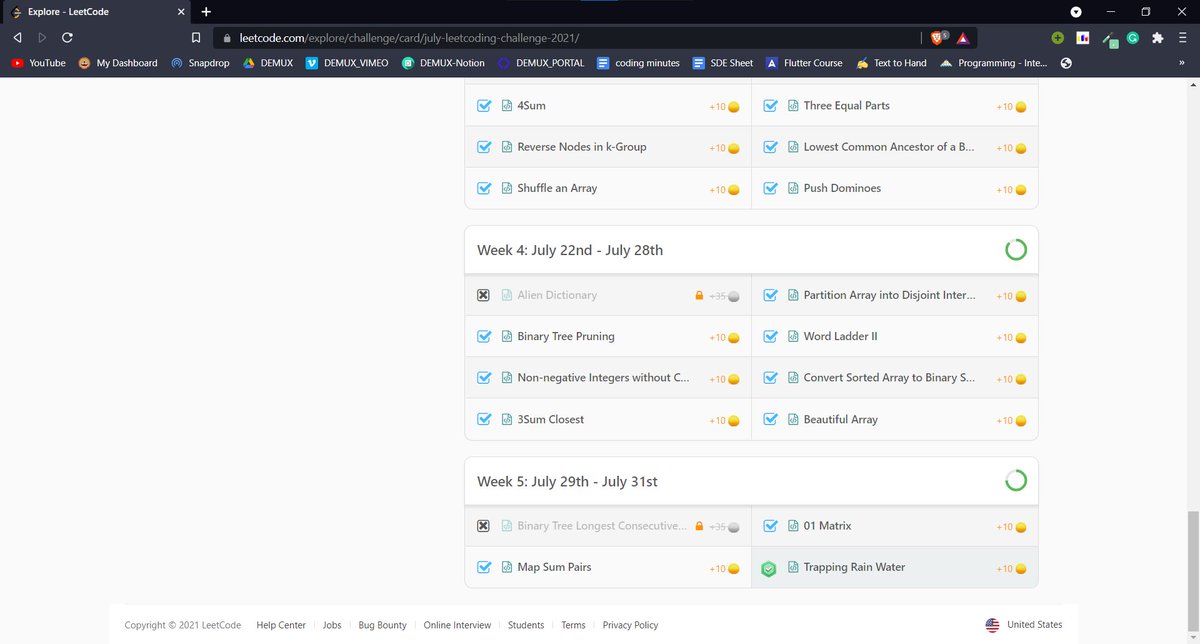Open the SDE Sheet bookmark

tap(723, 63)
